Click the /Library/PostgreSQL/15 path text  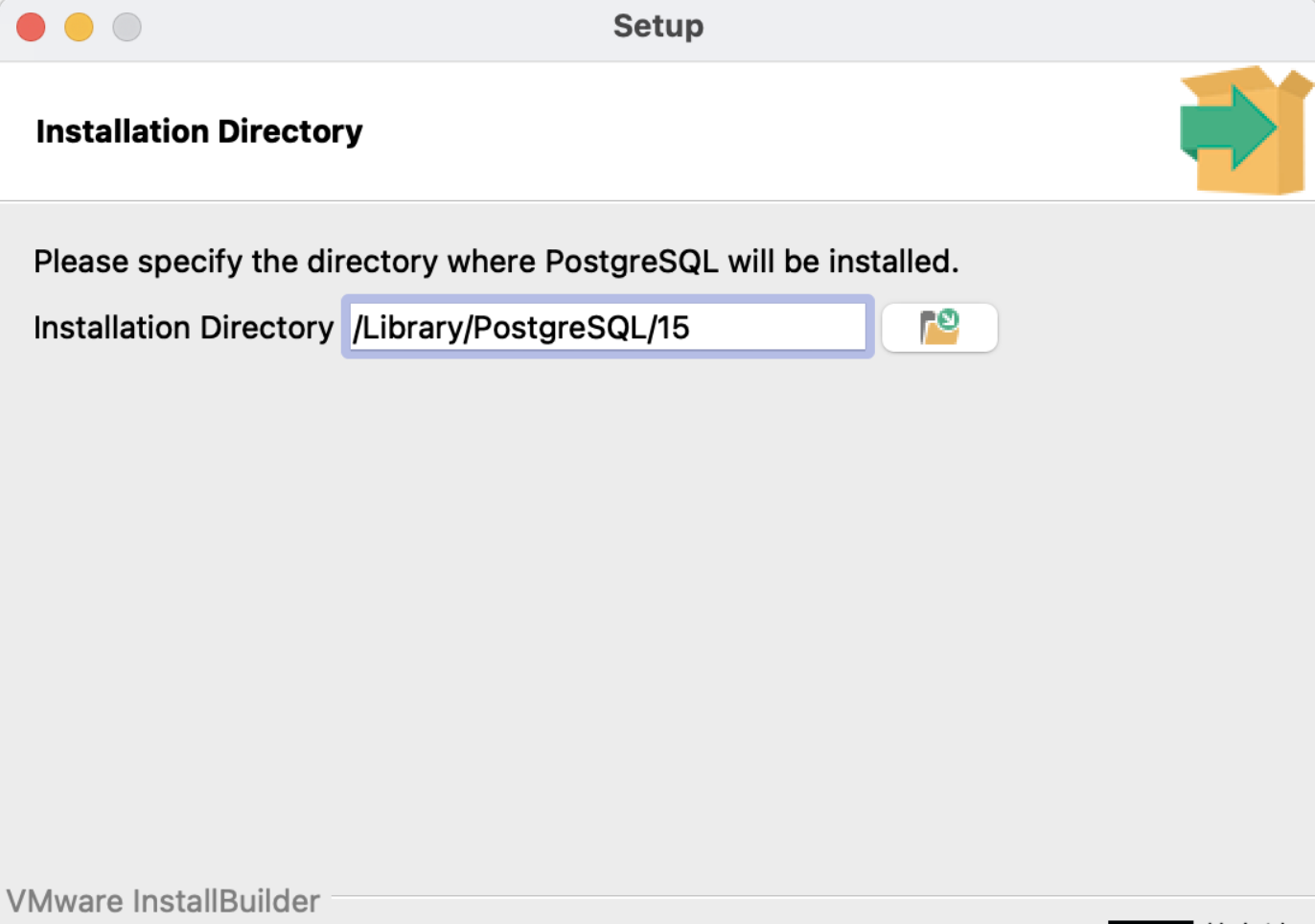pyautogui.click(x=521, y=328)
